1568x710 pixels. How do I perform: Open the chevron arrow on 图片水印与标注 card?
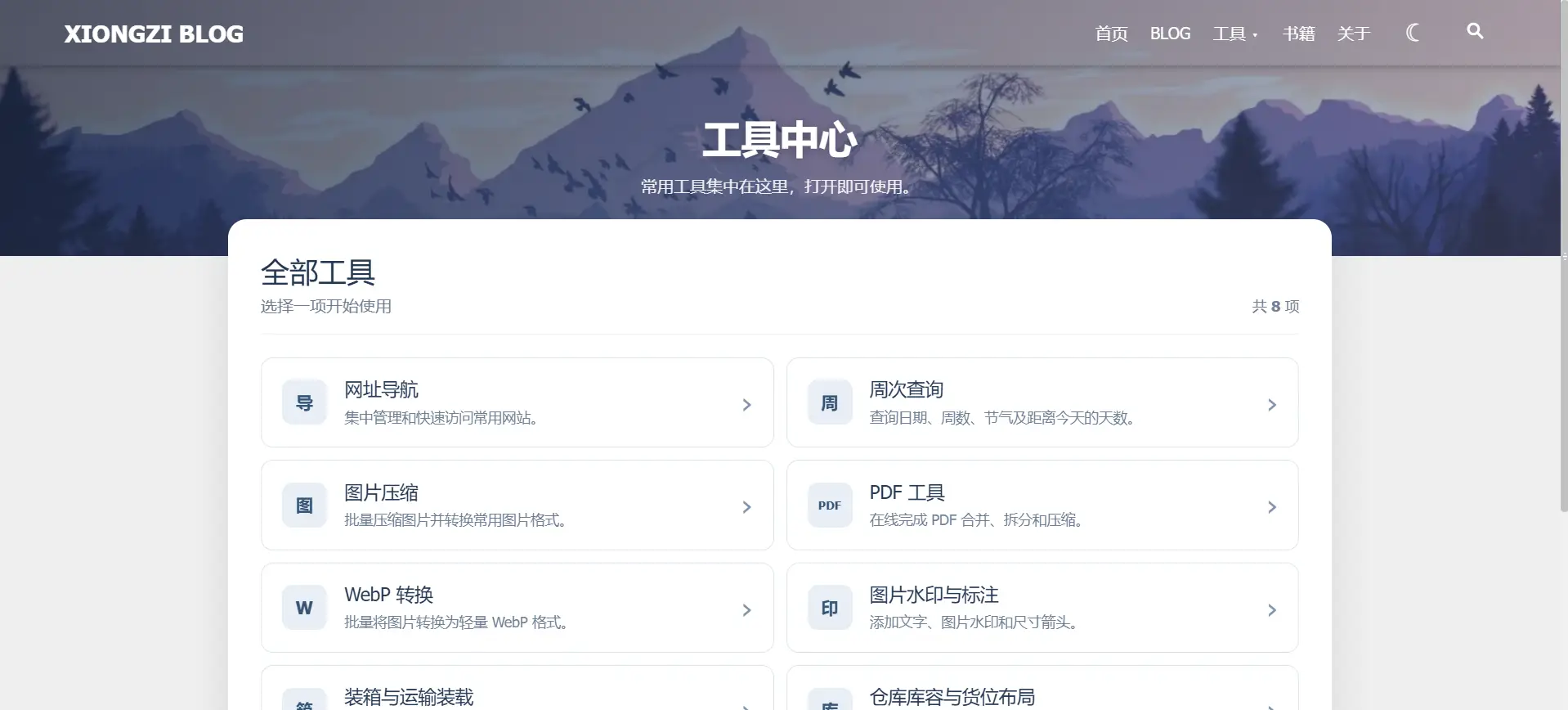(x=1271, y=610)
